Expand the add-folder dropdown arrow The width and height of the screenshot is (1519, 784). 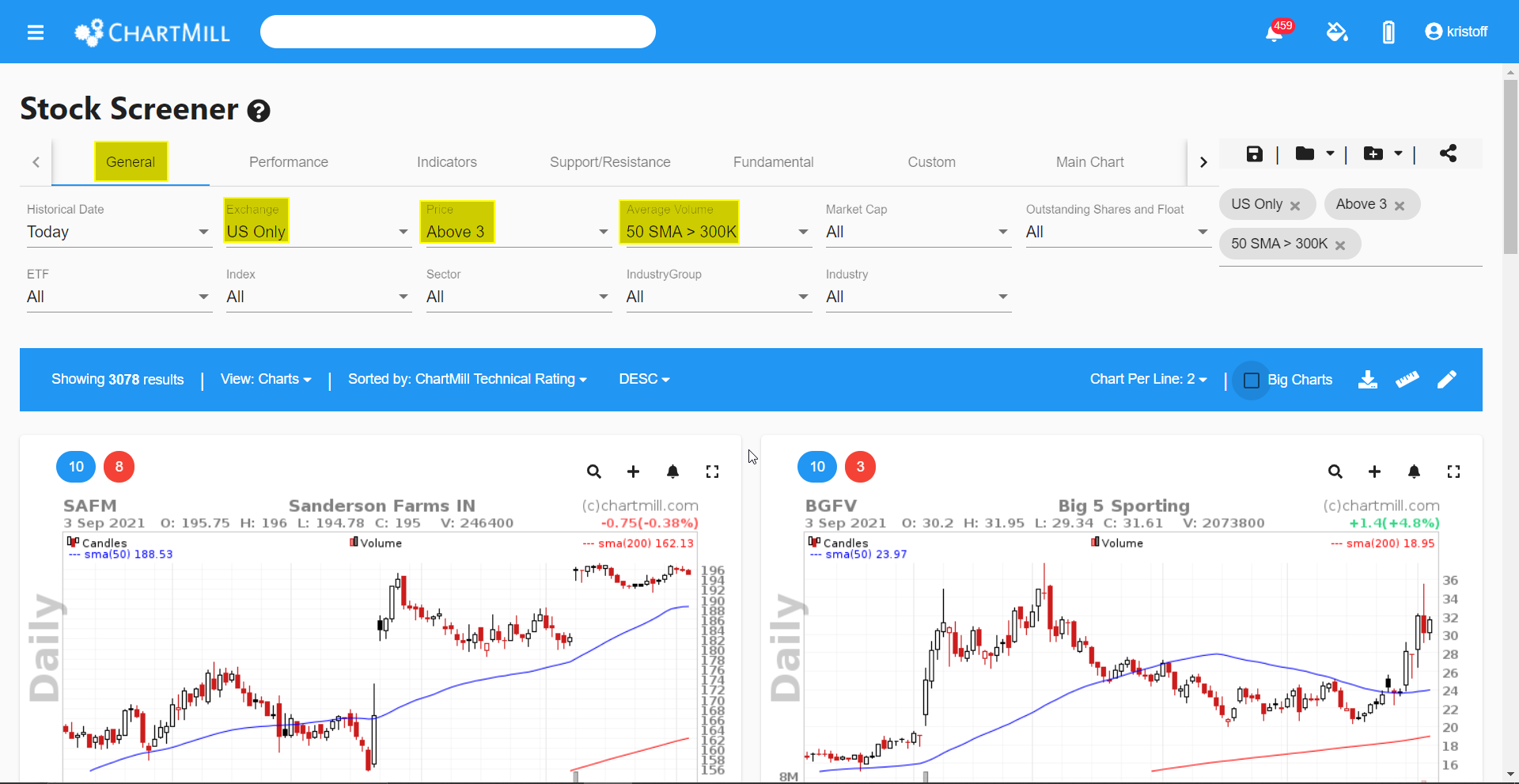tap(1398, 153)
